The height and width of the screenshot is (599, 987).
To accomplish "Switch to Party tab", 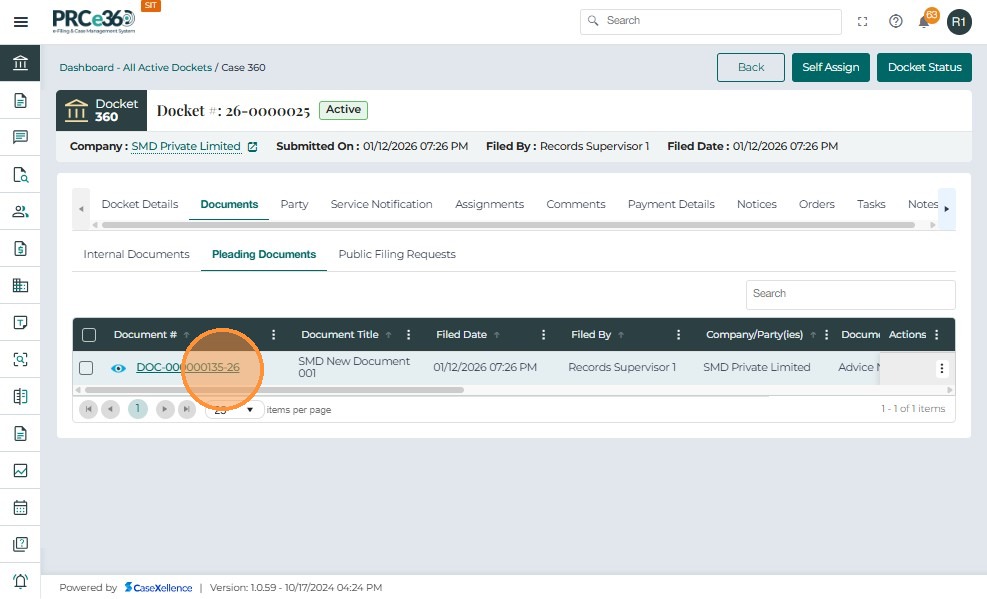I will point(294,204).
